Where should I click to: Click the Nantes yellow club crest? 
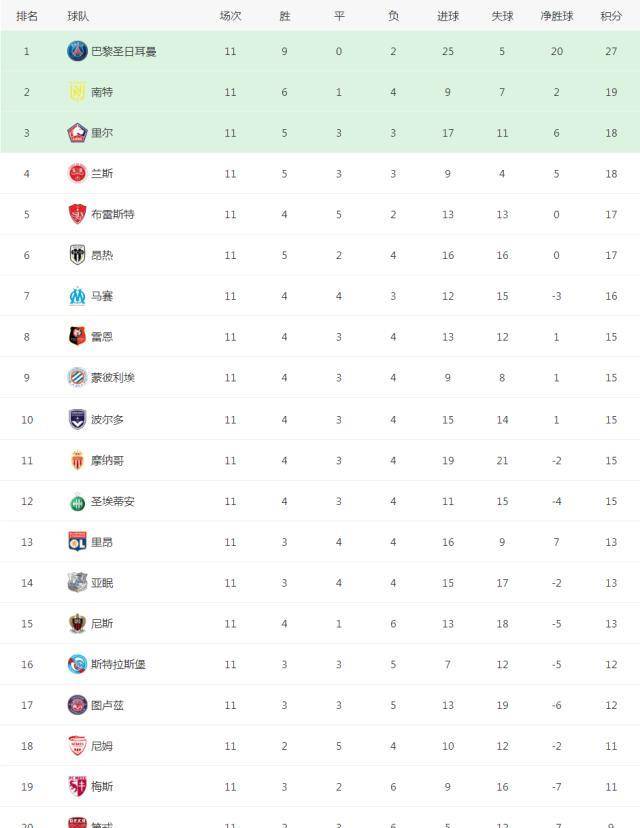[77, 92]
